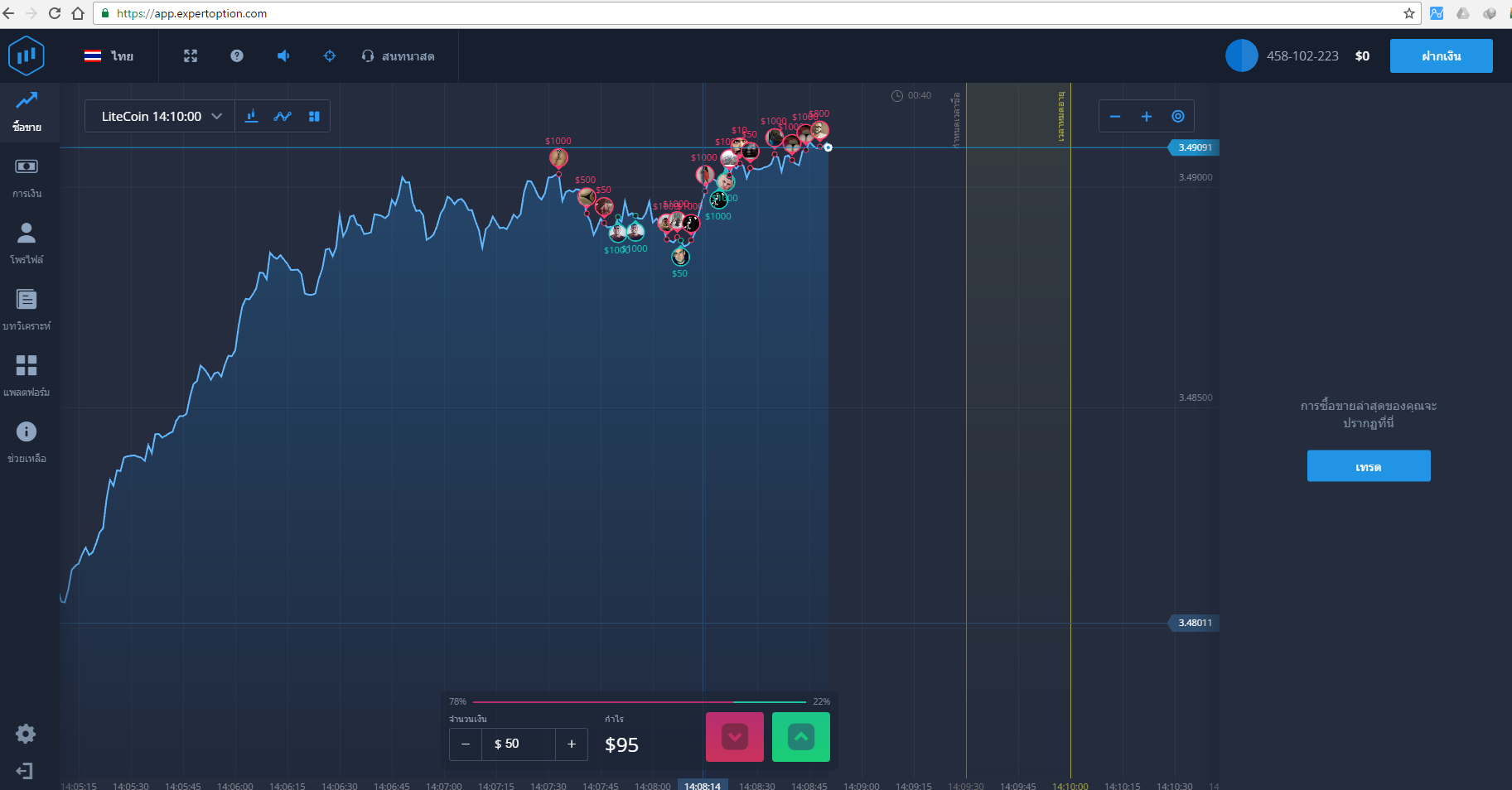
Task: Open the Finance (การเงิน) sidebar tab
Action: (27, 177)
